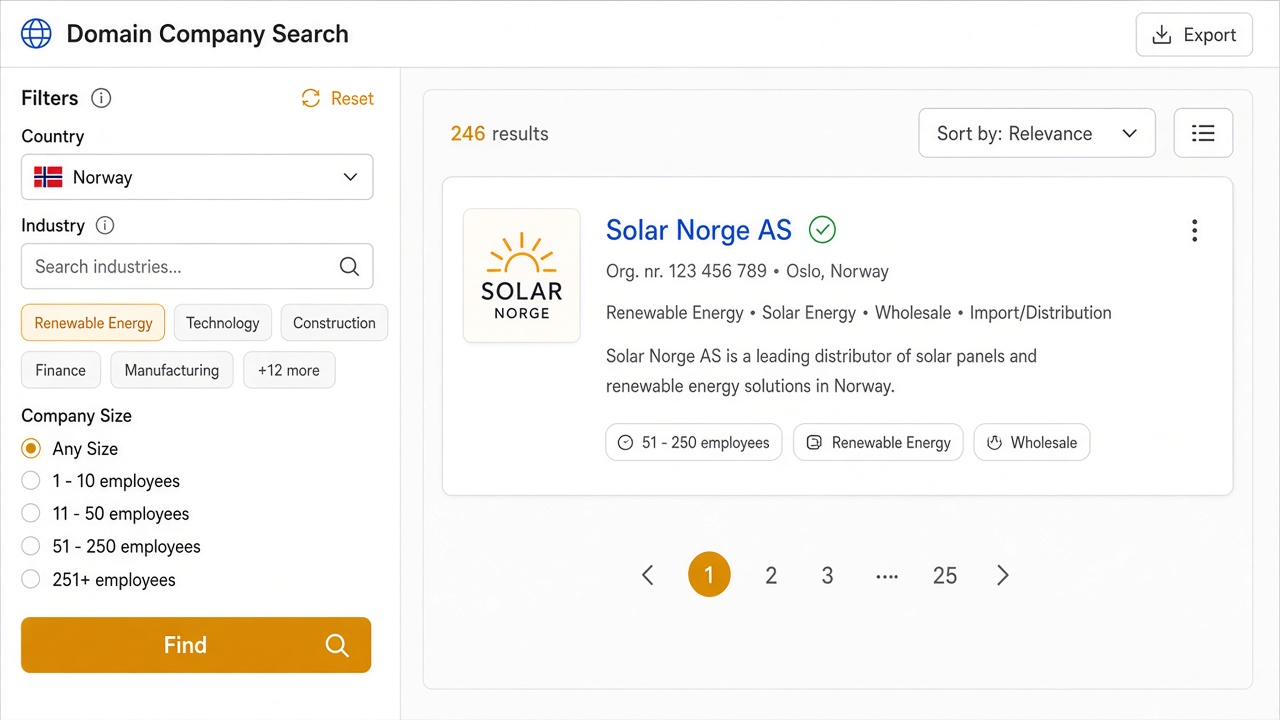Screen dimensions: 1280x720
Task: Select the Construction industry chip
Action: click(x=334, y=323)
